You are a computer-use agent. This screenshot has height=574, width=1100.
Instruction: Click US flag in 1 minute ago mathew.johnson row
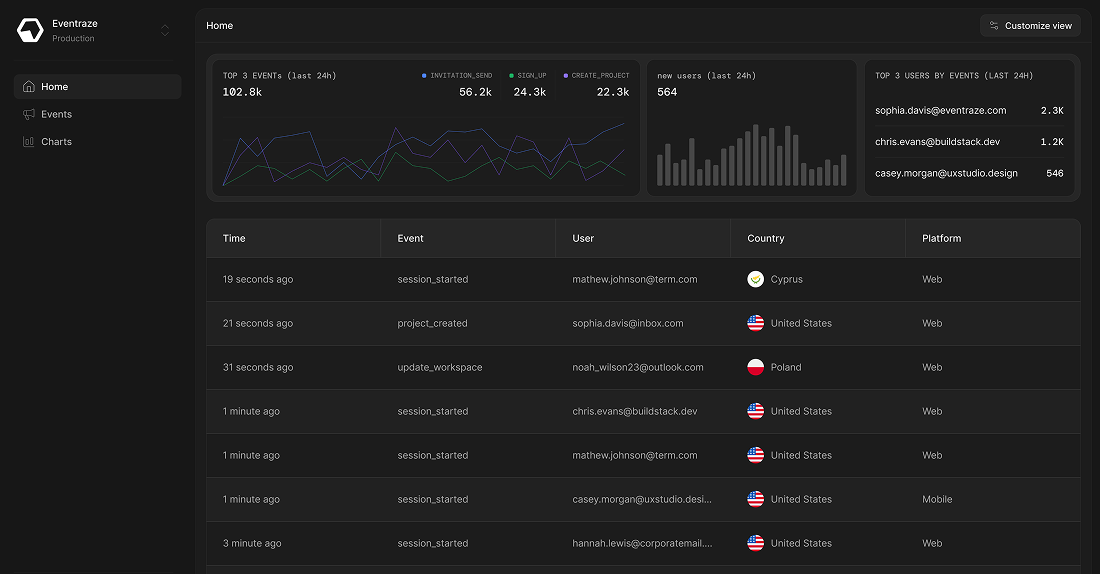pyautogui.click(x=756, y=455)
